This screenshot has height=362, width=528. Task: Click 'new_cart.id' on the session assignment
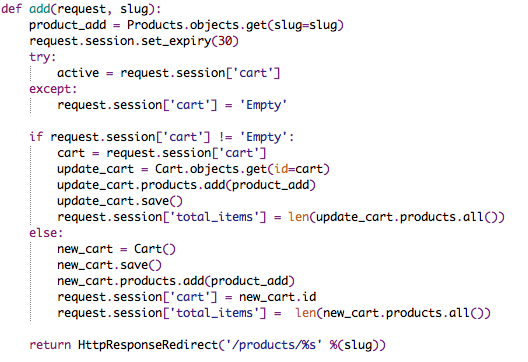click(x=277, y=297)
